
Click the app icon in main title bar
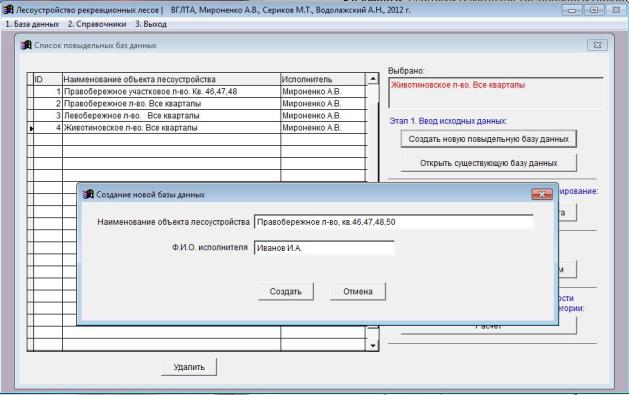coord(8,9)
